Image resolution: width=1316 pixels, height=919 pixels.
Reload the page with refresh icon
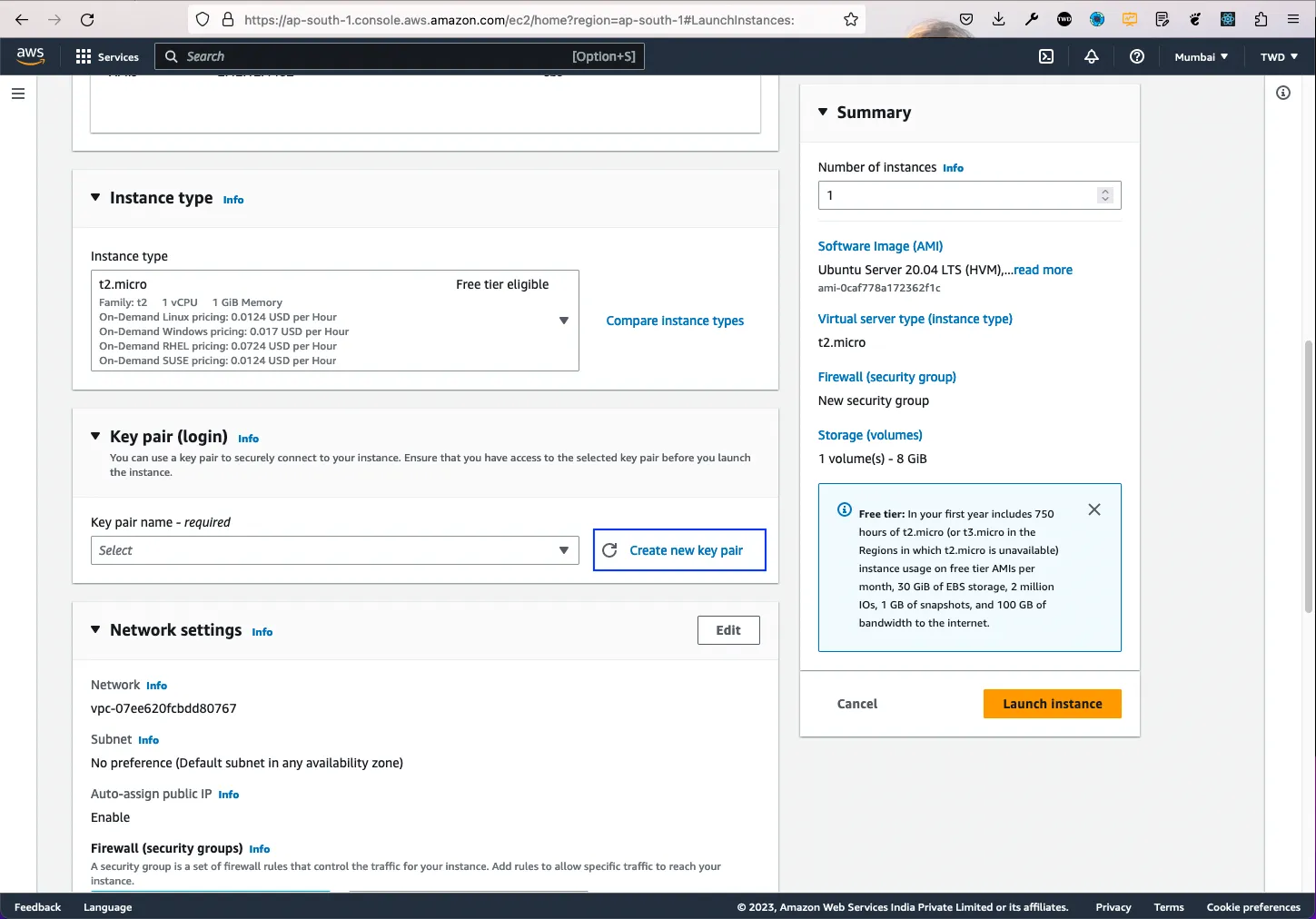(x=87, y=19)
